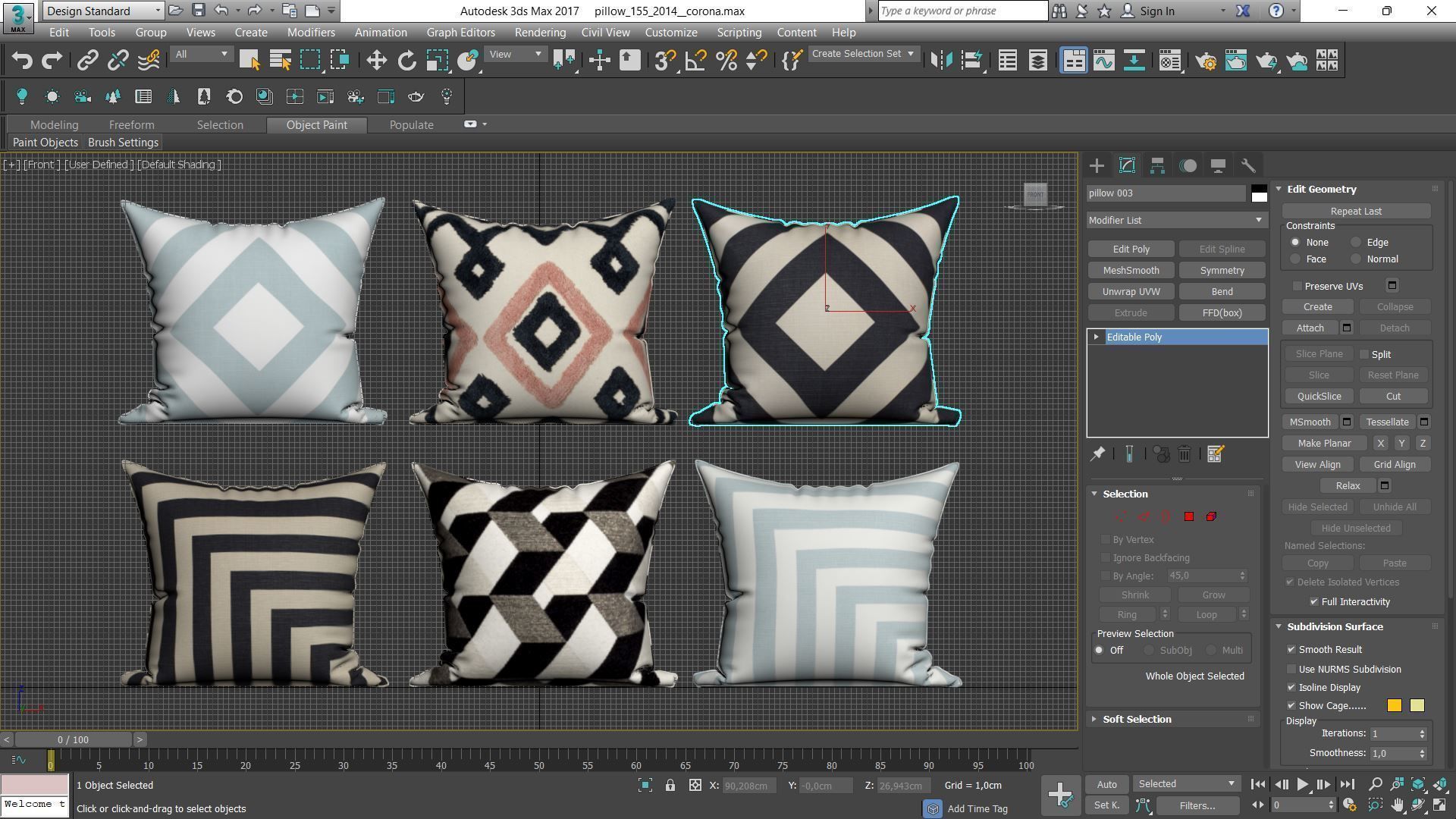Open the Curve Editor icon

pyautogui.click(x=1103, y=61)
